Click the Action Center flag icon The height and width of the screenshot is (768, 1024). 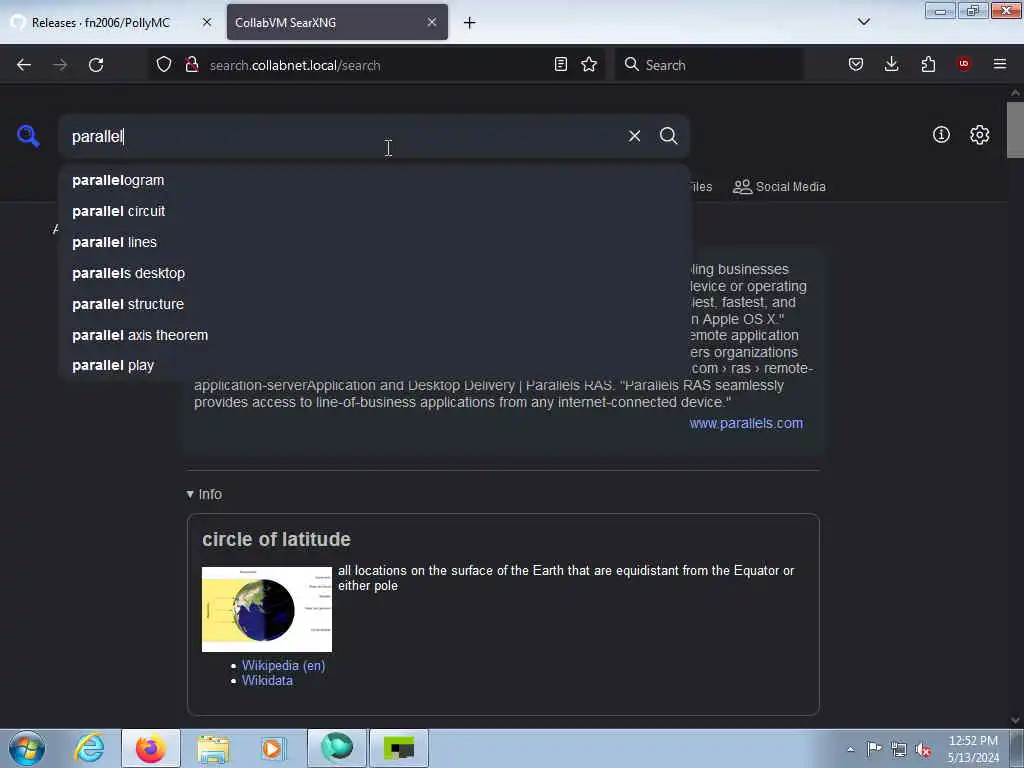874,749
